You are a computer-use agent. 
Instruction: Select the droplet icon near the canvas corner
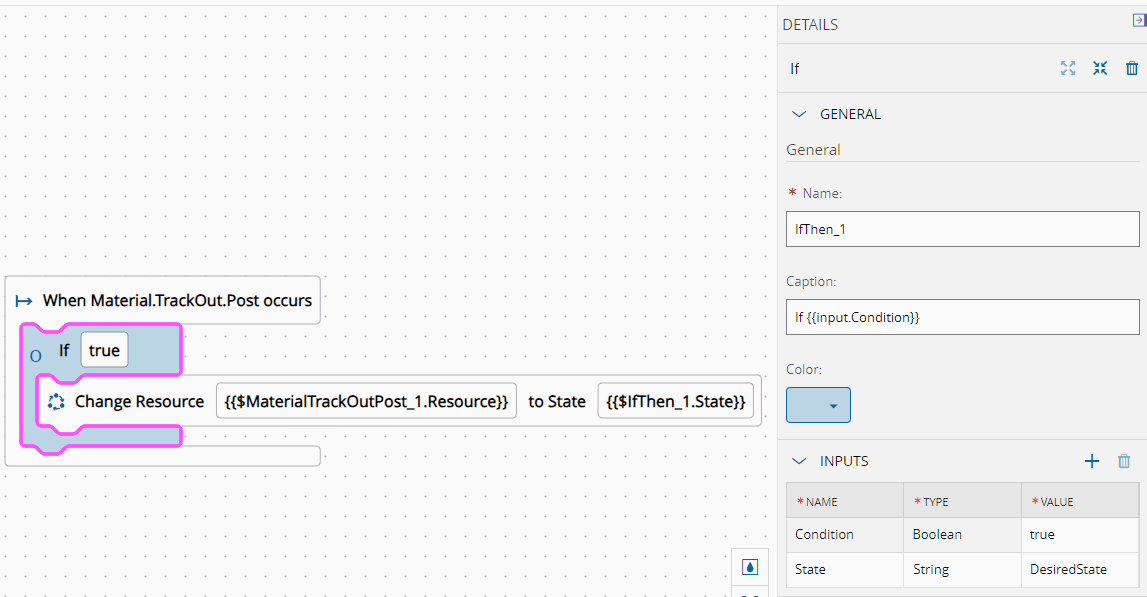[751, 566]
